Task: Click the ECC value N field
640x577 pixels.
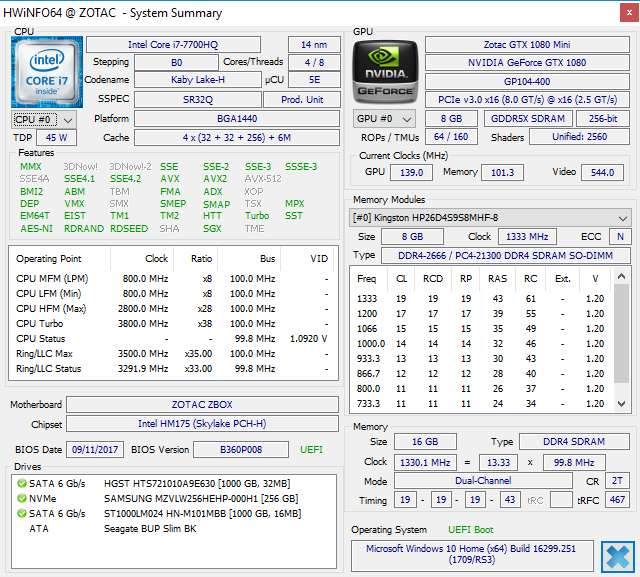Action: tap(620, 236)
